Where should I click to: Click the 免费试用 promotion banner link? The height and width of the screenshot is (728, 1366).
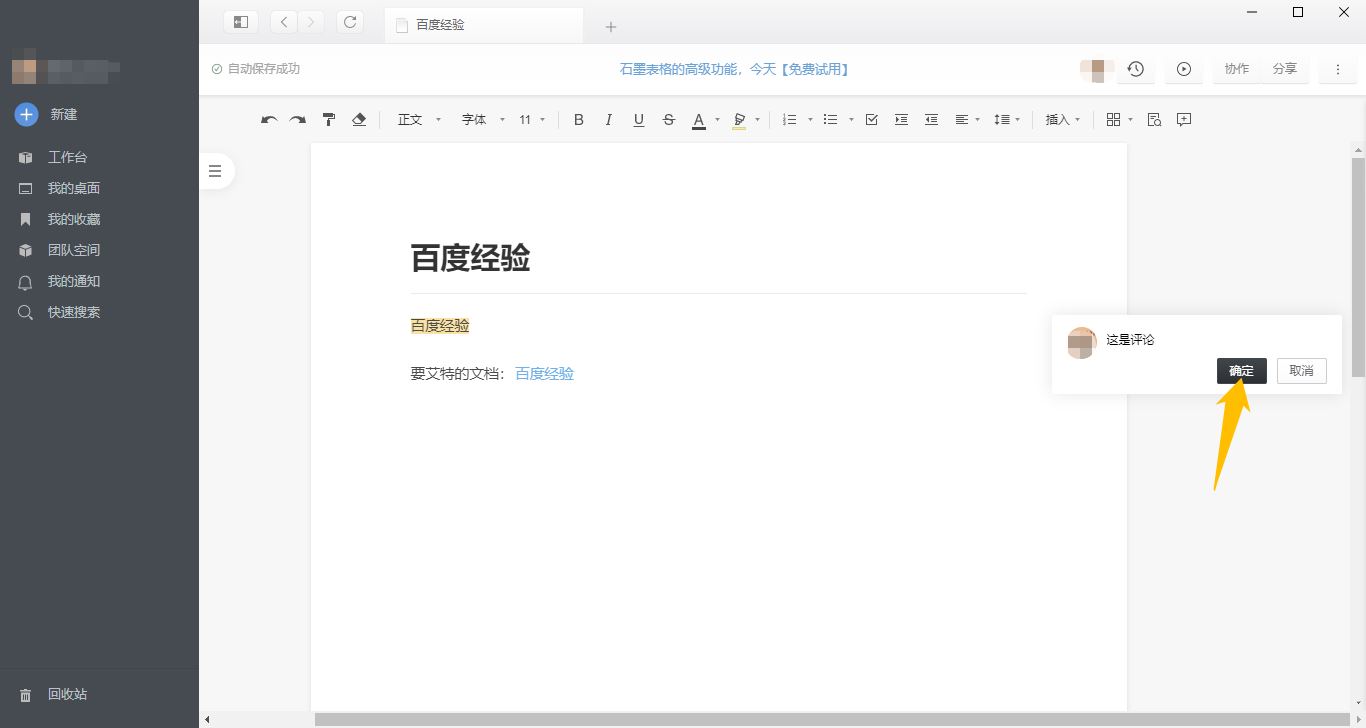pos(734,69)
